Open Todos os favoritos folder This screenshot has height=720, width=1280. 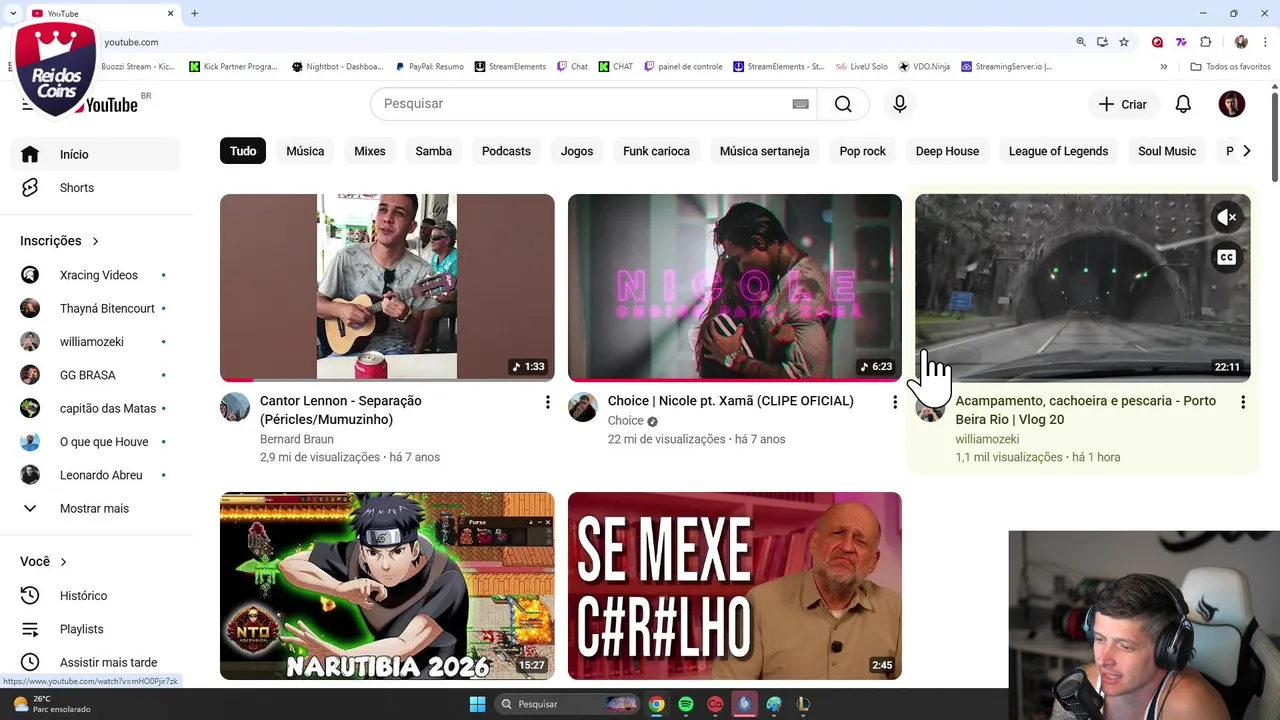(x=1231, y=67)
